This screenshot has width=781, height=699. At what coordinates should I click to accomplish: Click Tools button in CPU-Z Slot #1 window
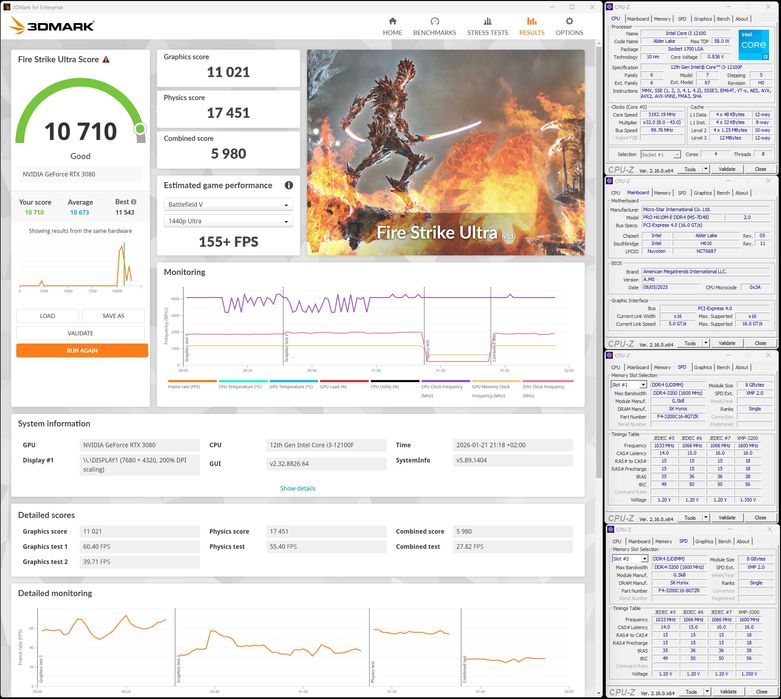[x=690, y=518]
